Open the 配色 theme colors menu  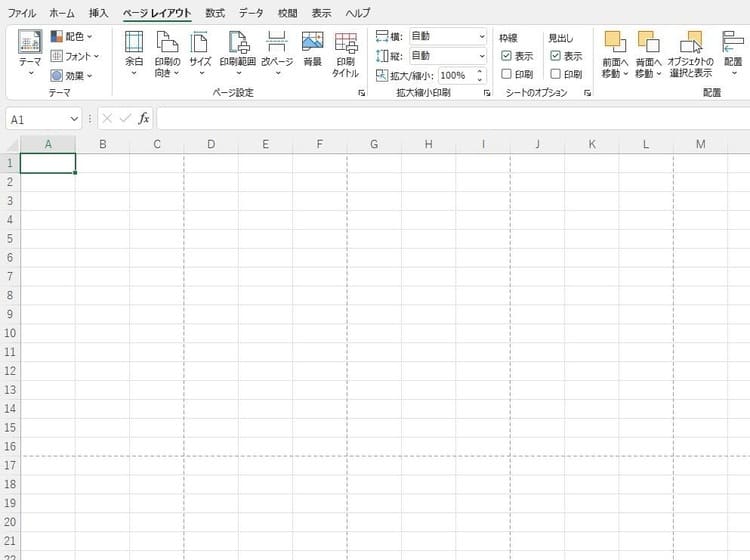72,36
